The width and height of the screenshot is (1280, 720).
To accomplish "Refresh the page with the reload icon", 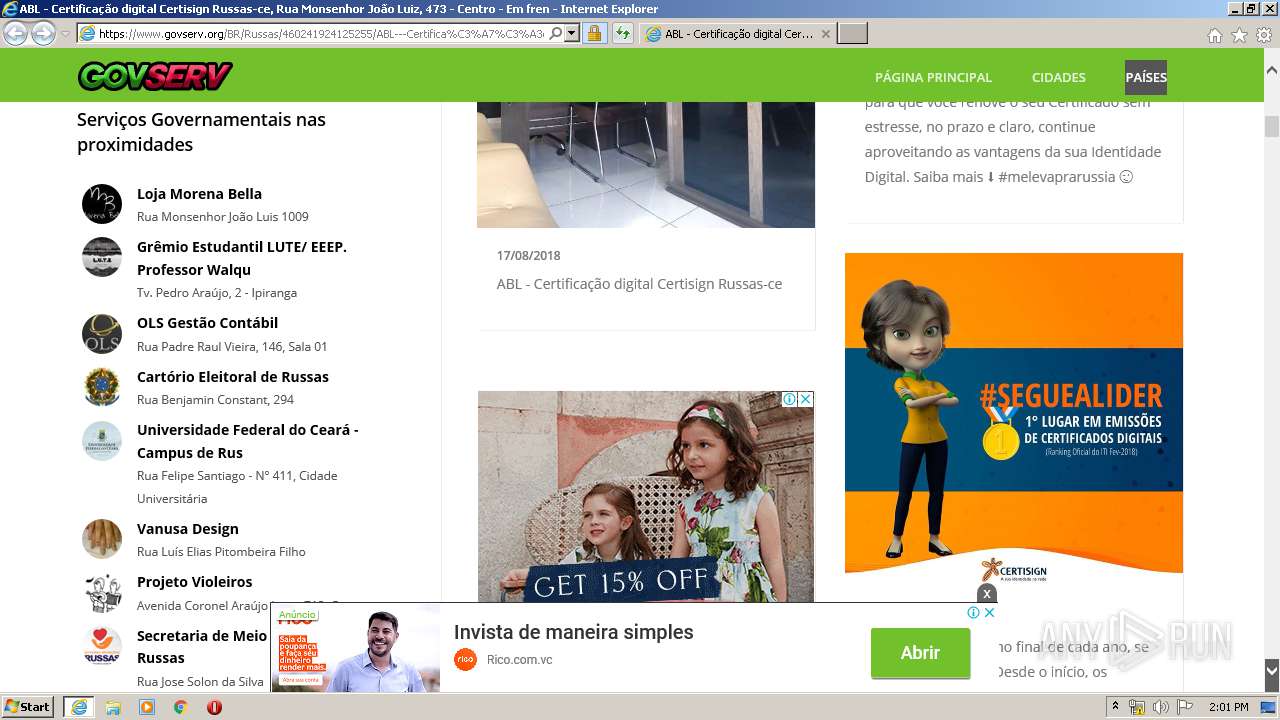I will 622,33.
